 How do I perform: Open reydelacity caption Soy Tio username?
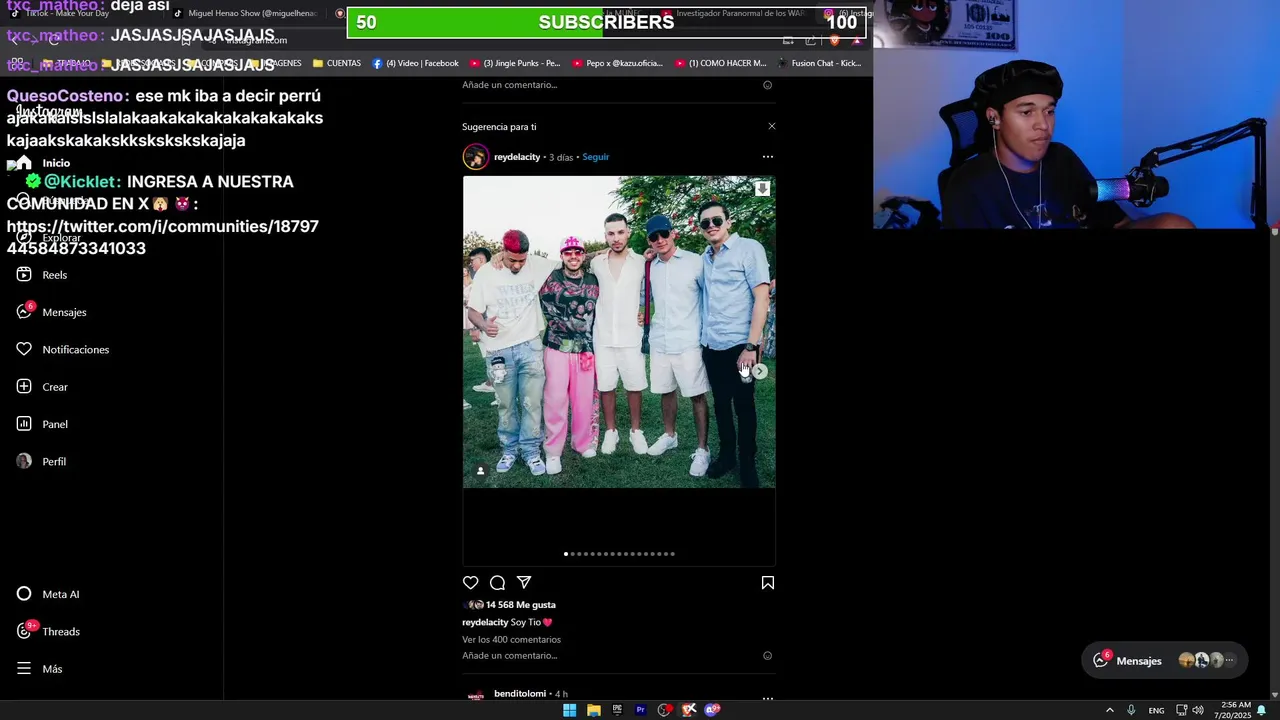tap(485, 622)
